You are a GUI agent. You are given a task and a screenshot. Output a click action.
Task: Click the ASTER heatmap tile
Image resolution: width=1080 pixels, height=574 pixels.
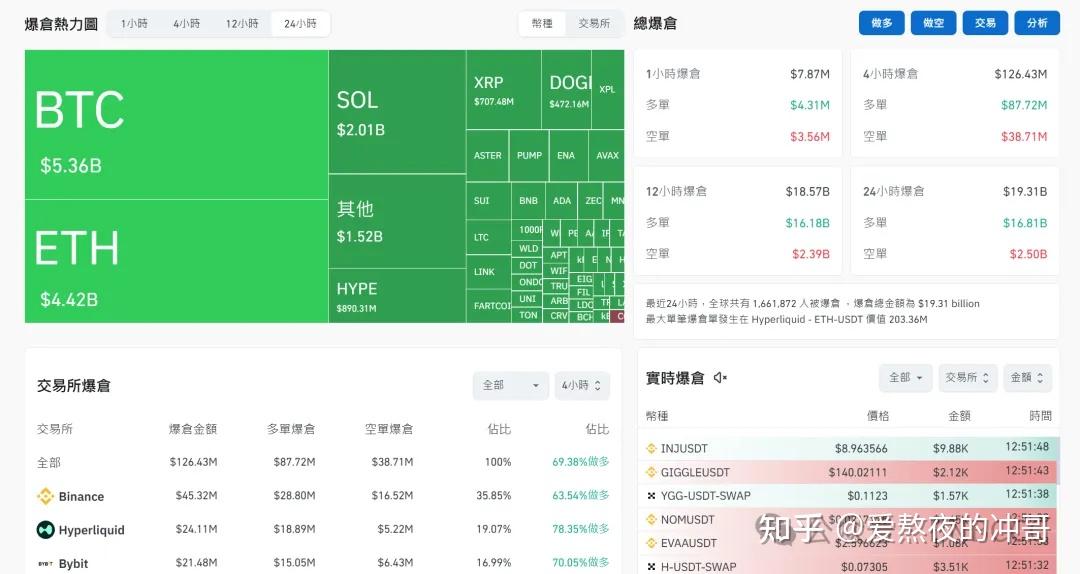488,156
